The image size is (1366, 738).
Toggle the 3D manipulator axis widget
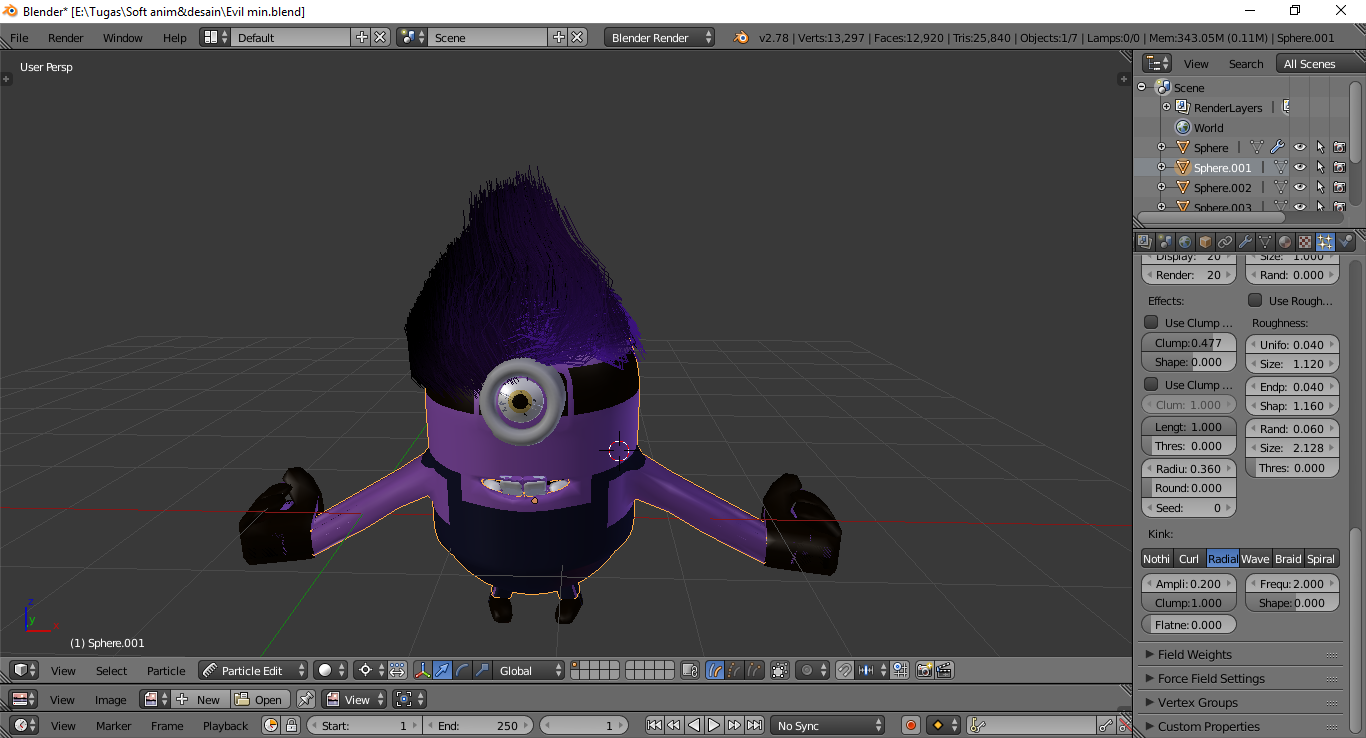[x=422, y=671]
